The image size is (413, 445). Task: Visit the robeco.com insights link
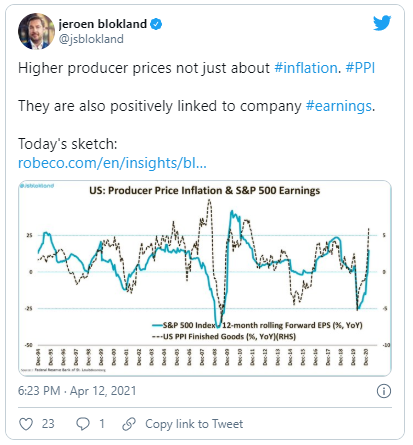pyautogui.click(x=112, y=163)
